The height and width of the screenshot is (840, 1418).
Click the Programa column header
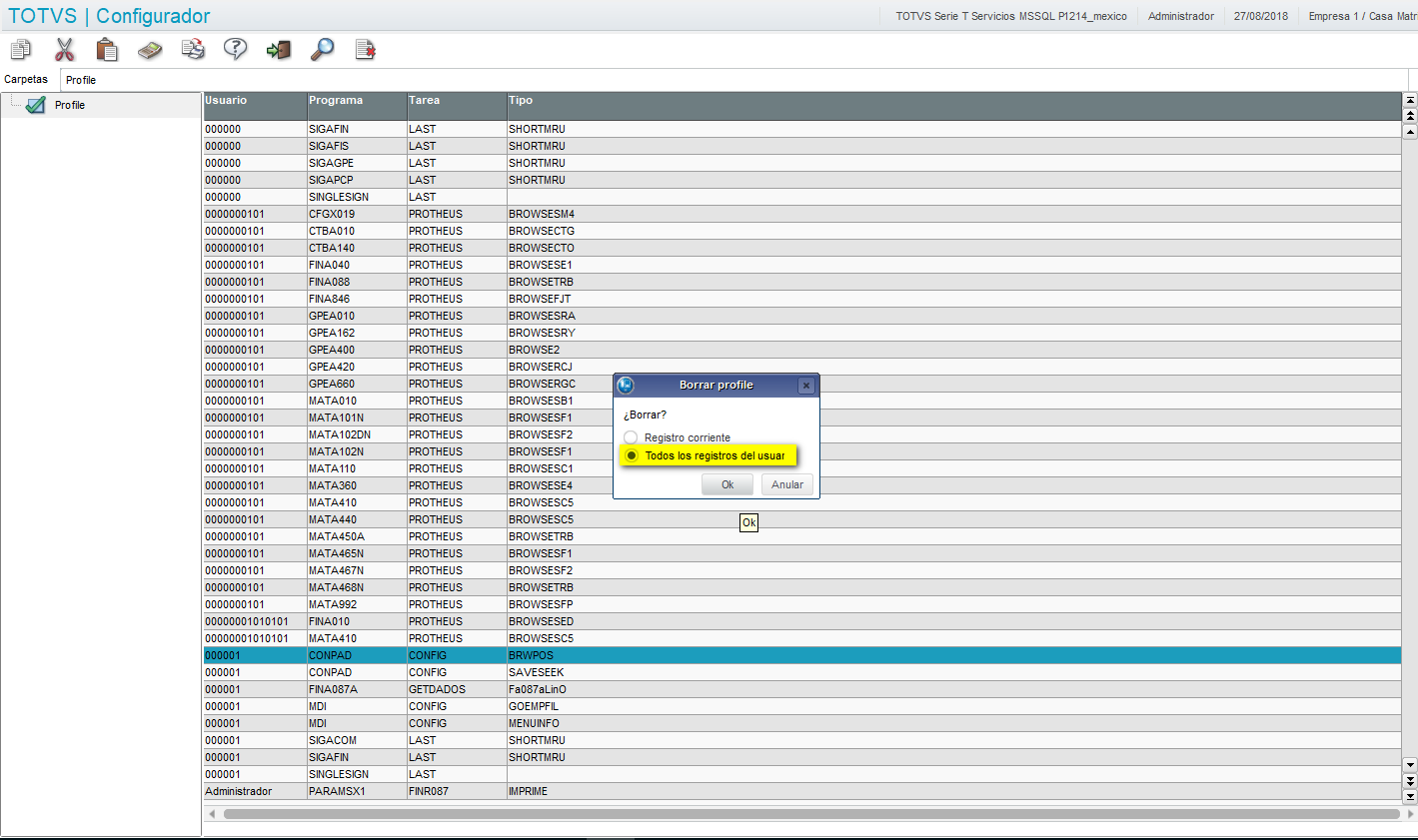coord(357,106)
